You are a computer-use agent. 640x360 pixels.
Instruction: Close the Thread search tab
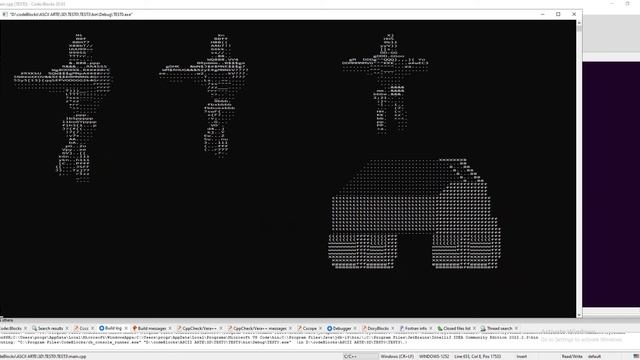tap(516, 328)
